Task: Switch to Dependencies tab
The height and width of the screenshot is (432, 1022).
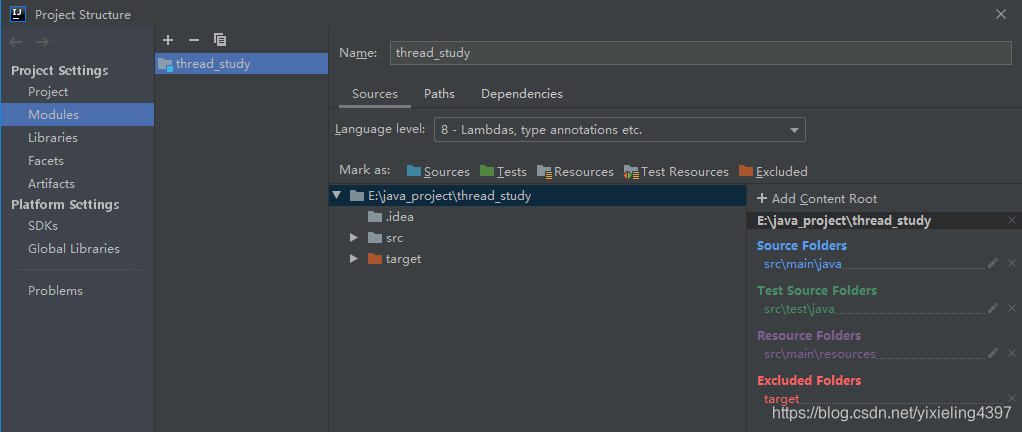Action: click(522, 94)
